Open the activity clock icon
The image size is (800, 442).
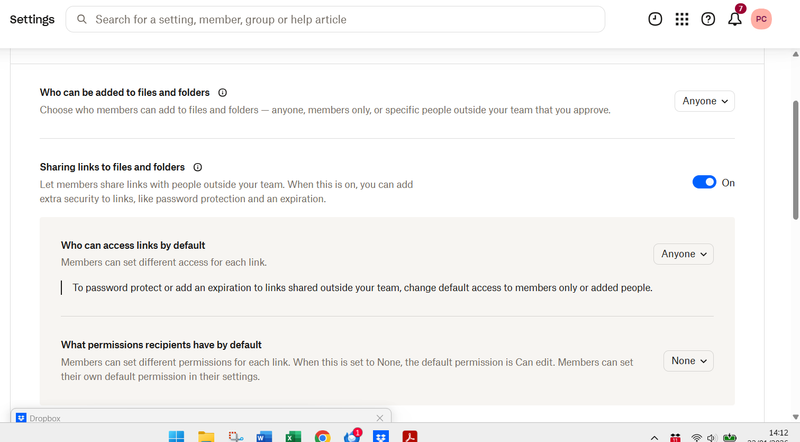[x=655, y=19]
